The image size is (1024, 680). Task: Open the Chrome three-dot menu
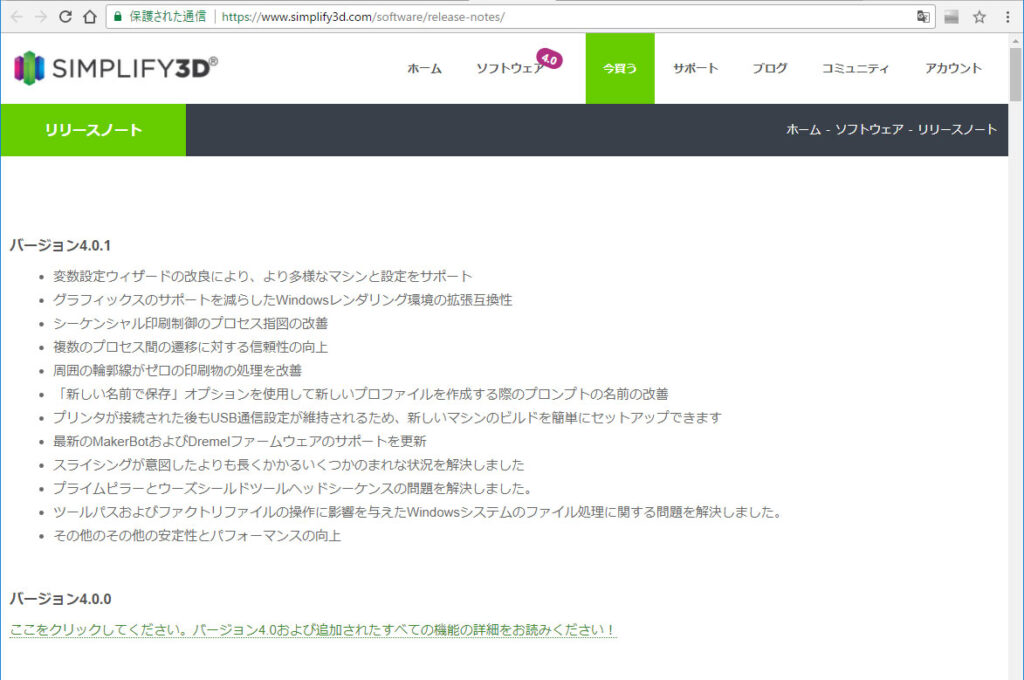click(x=1007, y=17)
